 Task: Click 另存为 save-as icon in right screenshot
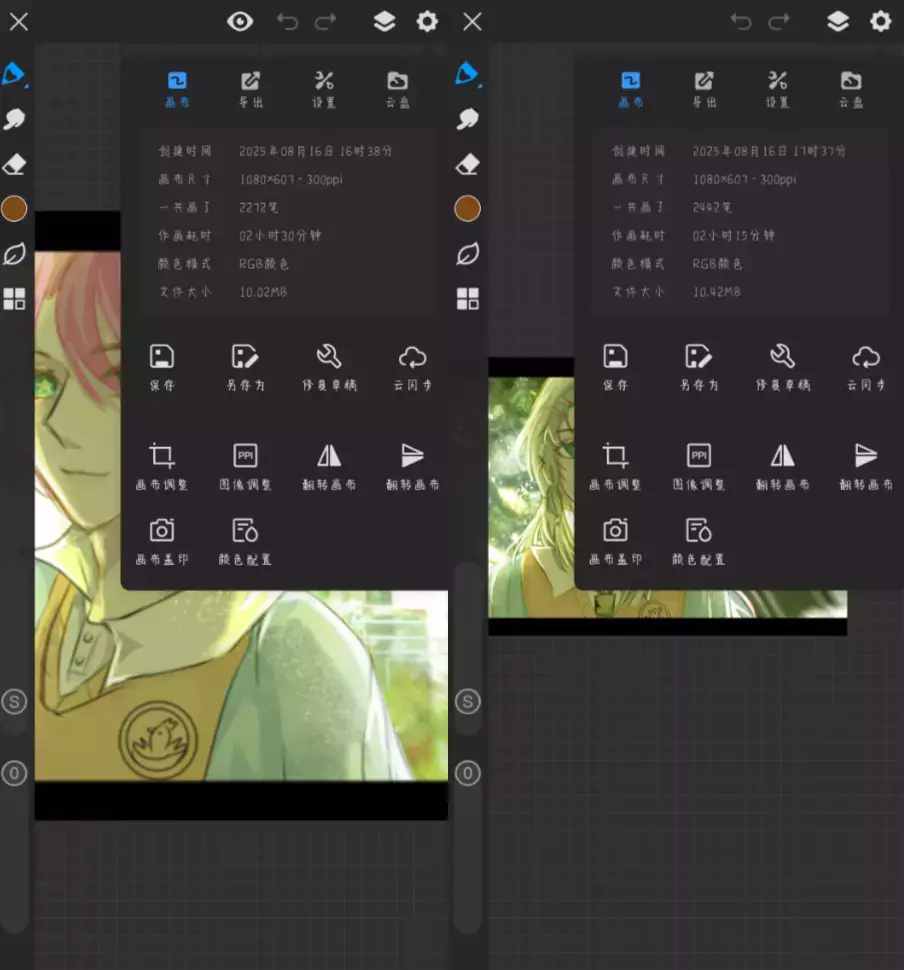click(699, 368)
